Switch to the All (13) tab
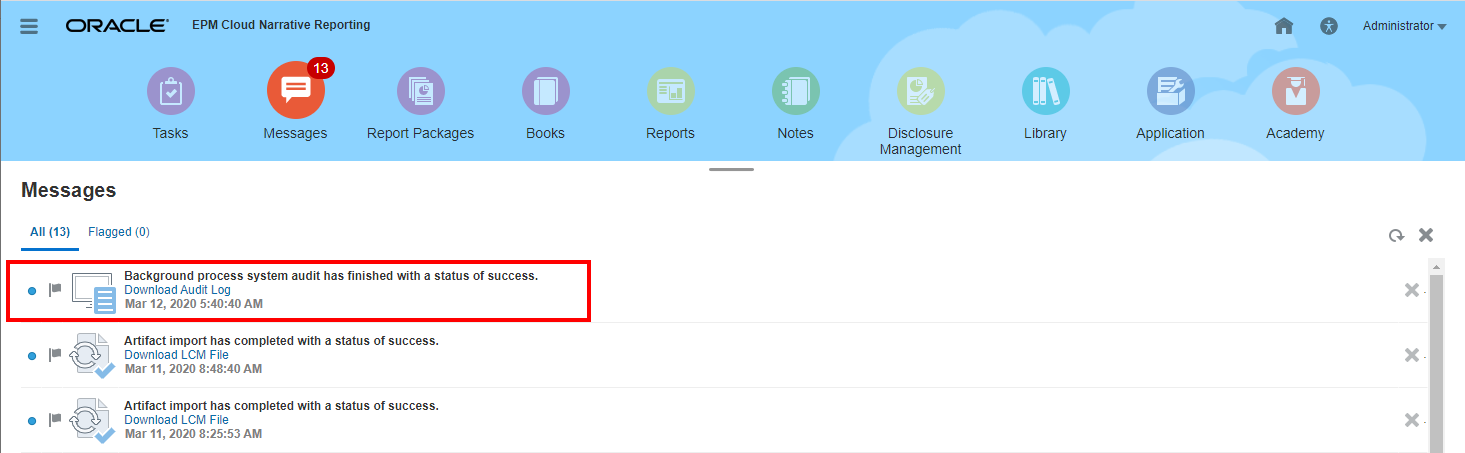This screenshot has height=453, width=1465. pyautogui.click(x=50, y=232)
